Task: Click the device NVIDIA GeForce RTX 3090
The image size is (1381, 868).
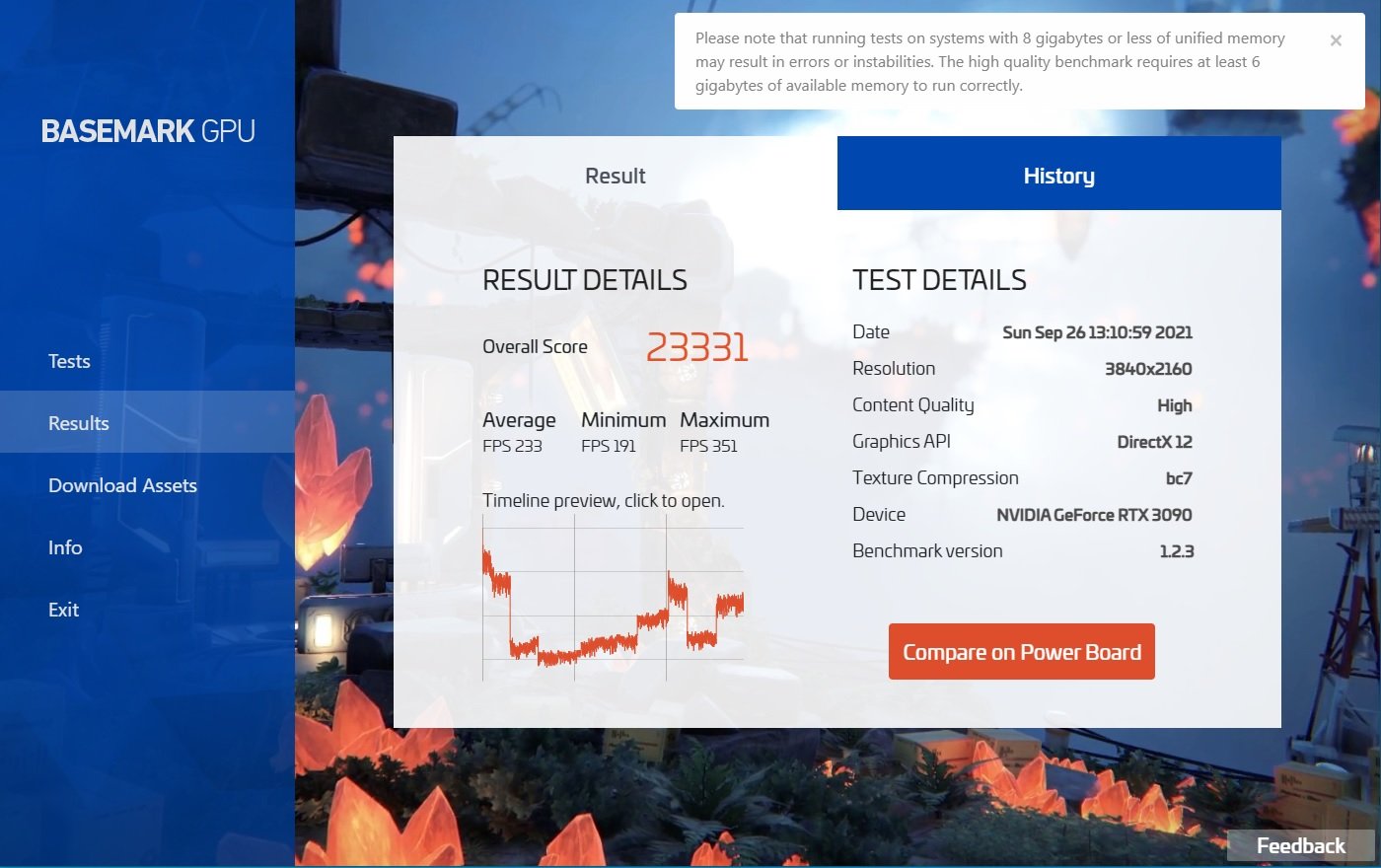Action: pos(1094,515)
